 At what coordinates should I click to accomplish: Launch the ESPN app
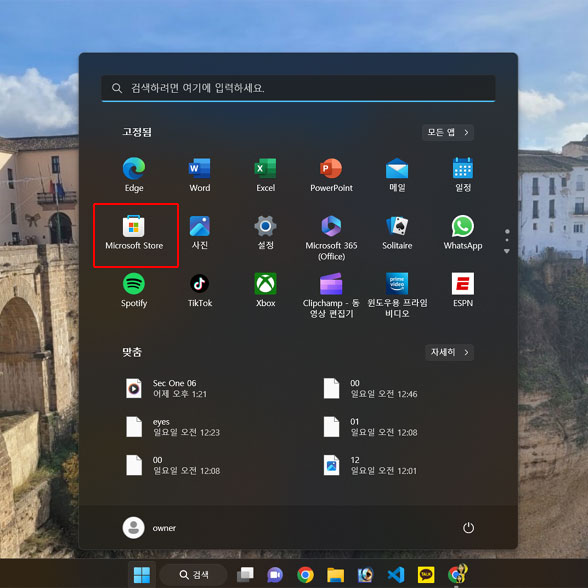point(463,290)
